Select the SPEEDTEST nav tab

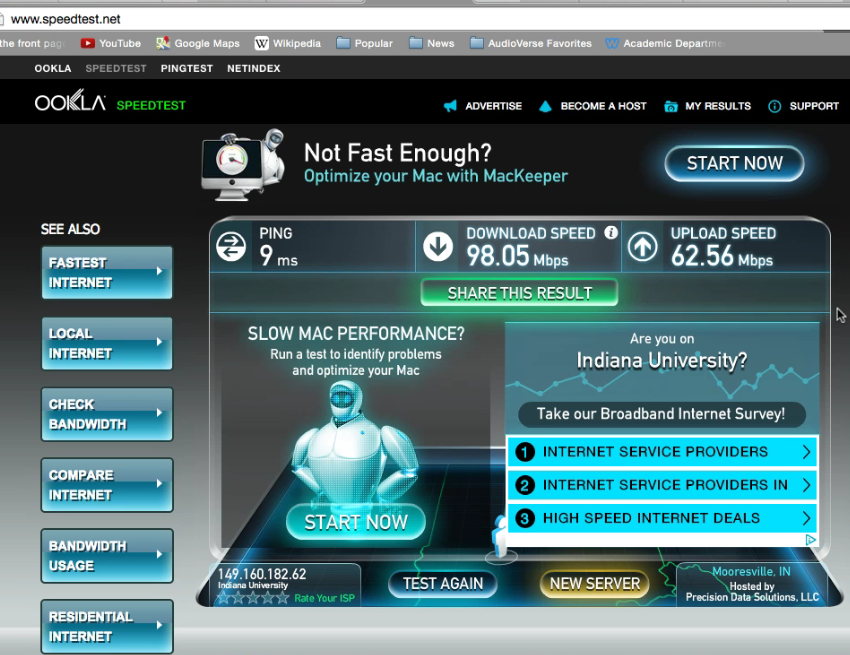[x=116, y=68]
